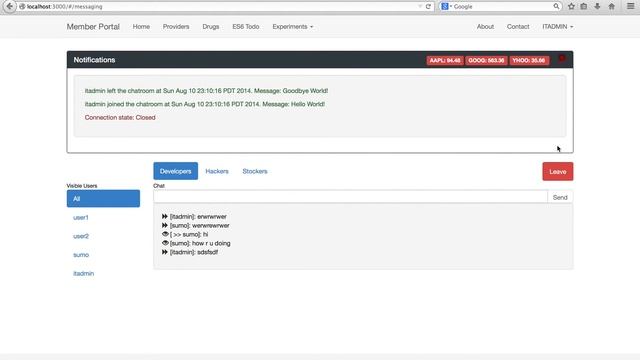Viewport: 640px width, 360px height.
Task: Select user2 in Visible Users
Action: [103, 236]
